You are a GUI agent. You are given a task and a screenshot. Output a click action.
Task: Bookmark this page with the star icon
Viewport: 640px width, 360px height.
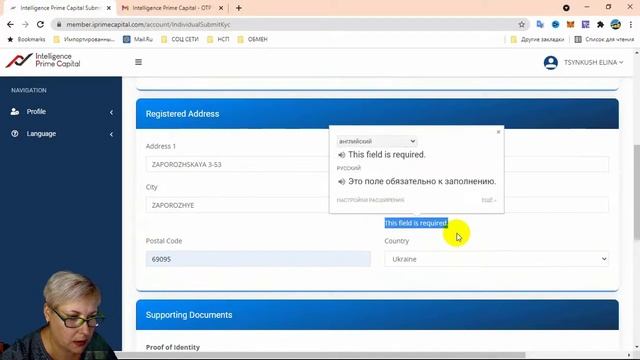522,24
